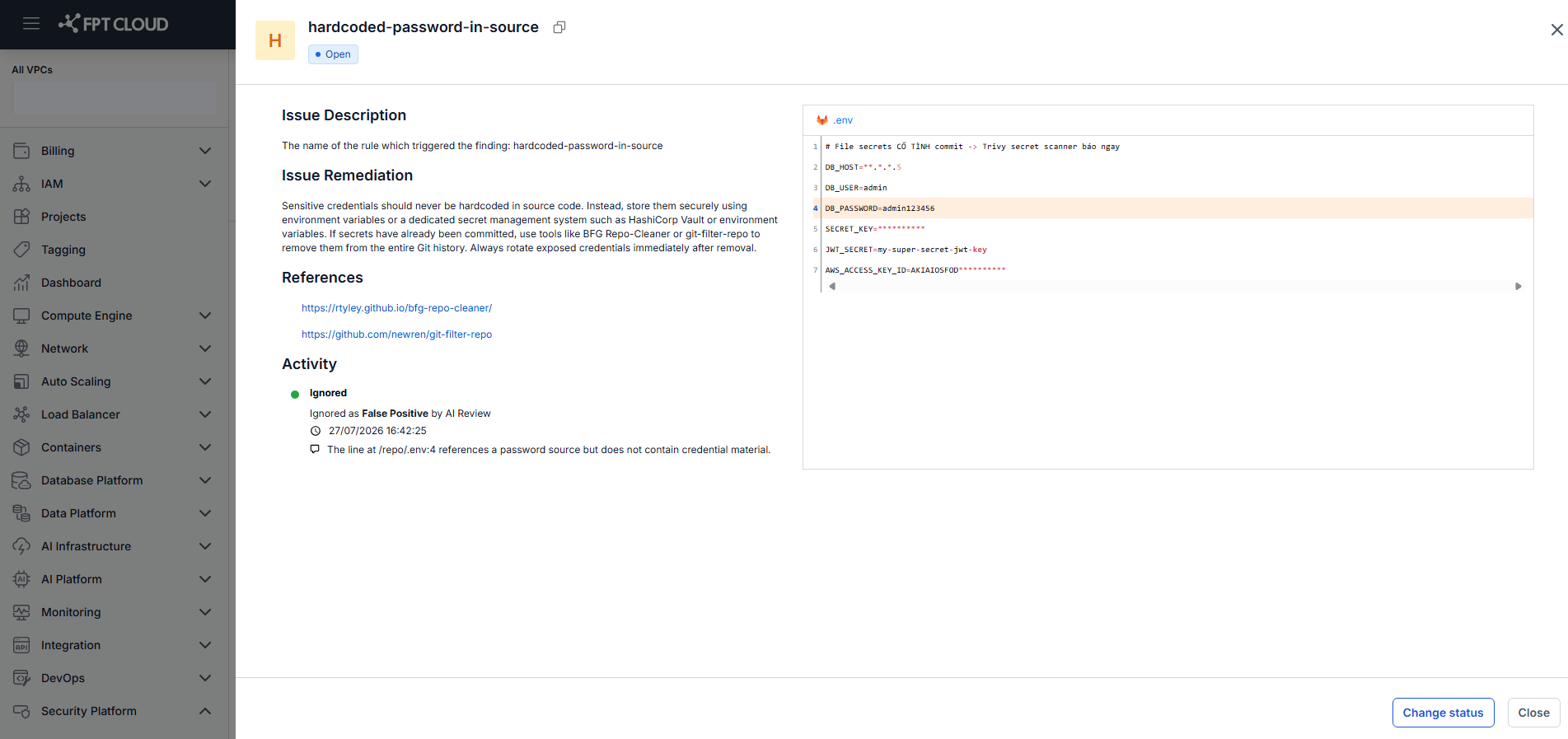Image resolution: width=1568 pixels, height=739 pixels.
Task: Copy the hardcoded-password-in-source title
Action: (x=559, y=27)
